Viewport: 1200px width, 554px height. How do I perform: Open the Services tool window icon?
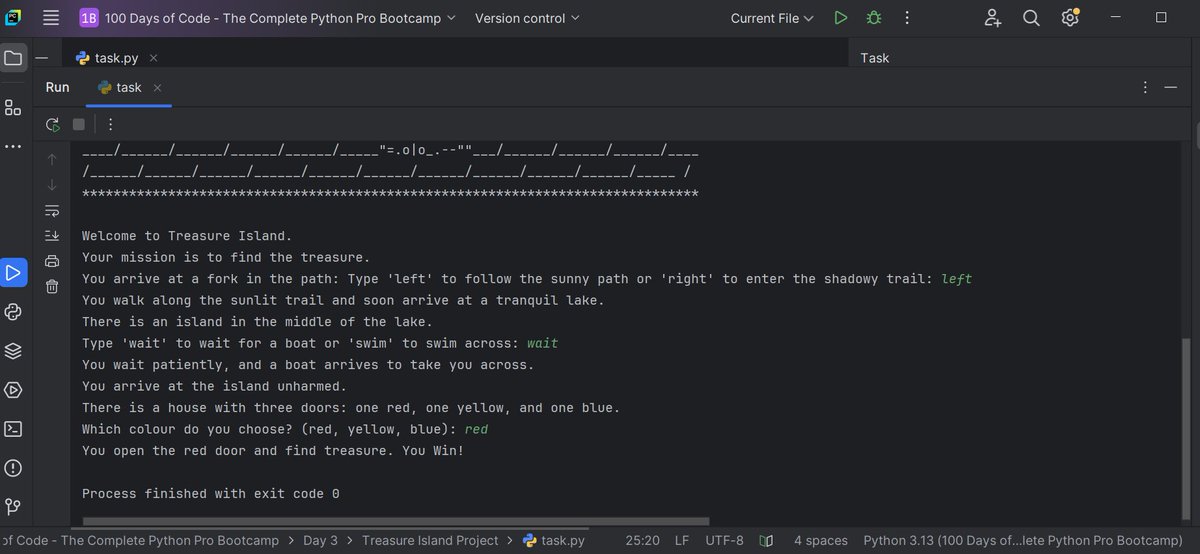tap(13, 390)
